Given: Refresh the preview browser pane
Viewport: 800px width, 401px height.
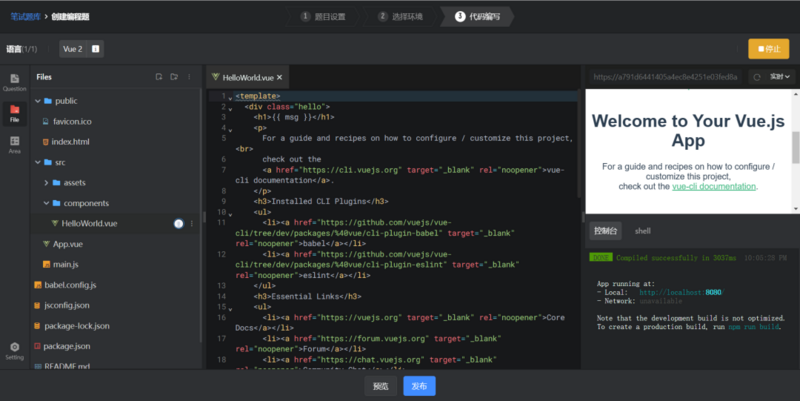Looking at the screenshot, I should pyautogui.click(x=757, y=77).
